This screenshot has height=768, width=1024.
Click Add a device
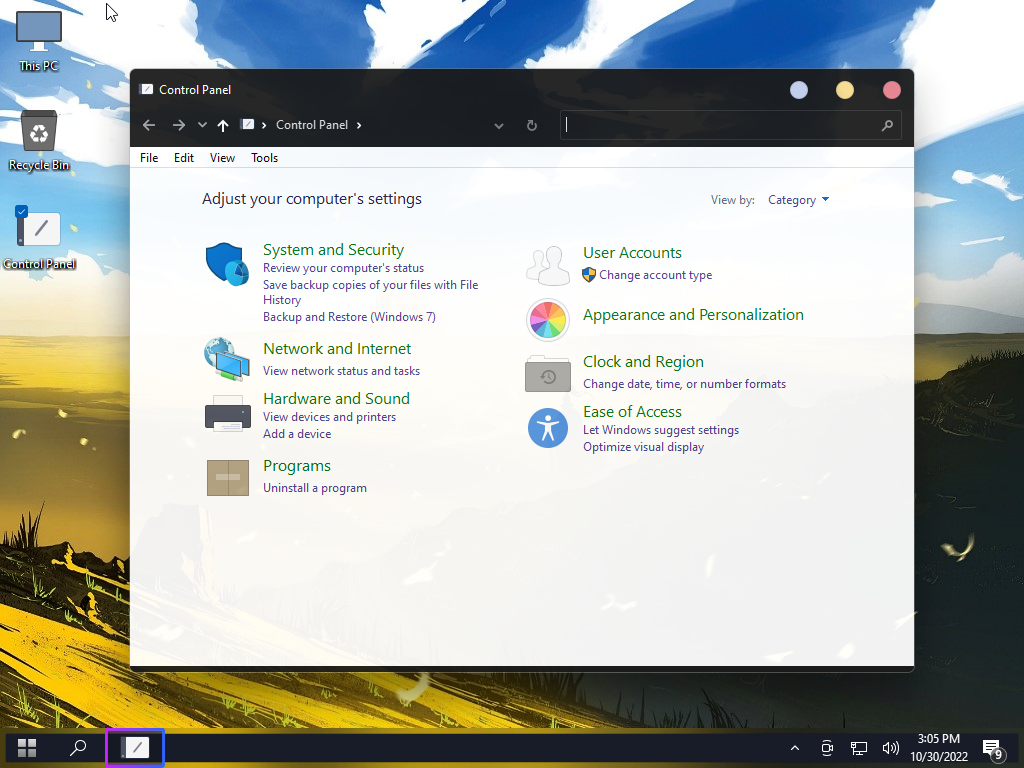pos(297,434)
